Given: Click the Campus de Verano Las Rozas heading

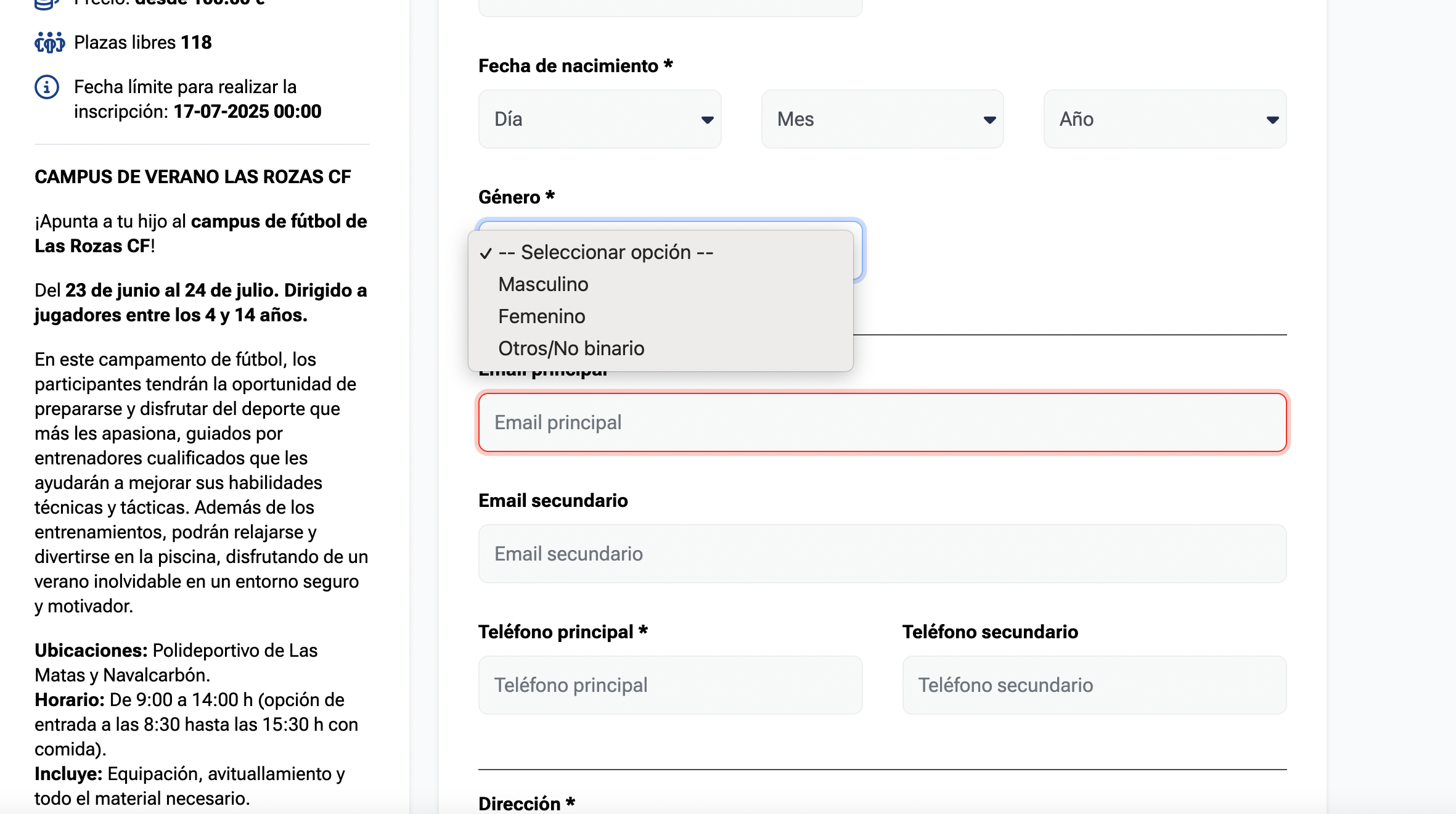Looking at the screenshot, I should point(192,177).
